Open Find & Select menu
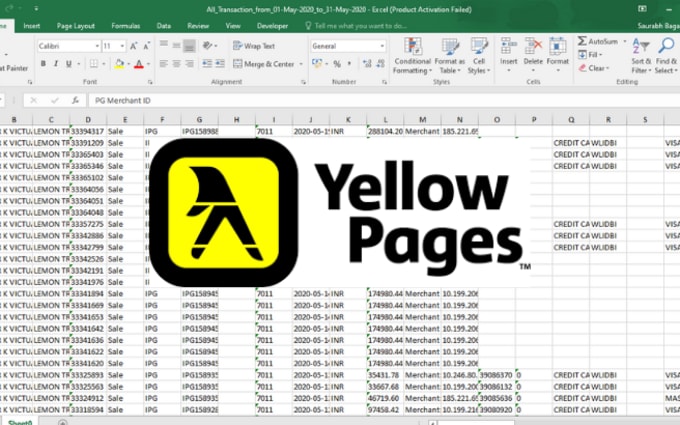The image size is (680, 425). (666, 56)
